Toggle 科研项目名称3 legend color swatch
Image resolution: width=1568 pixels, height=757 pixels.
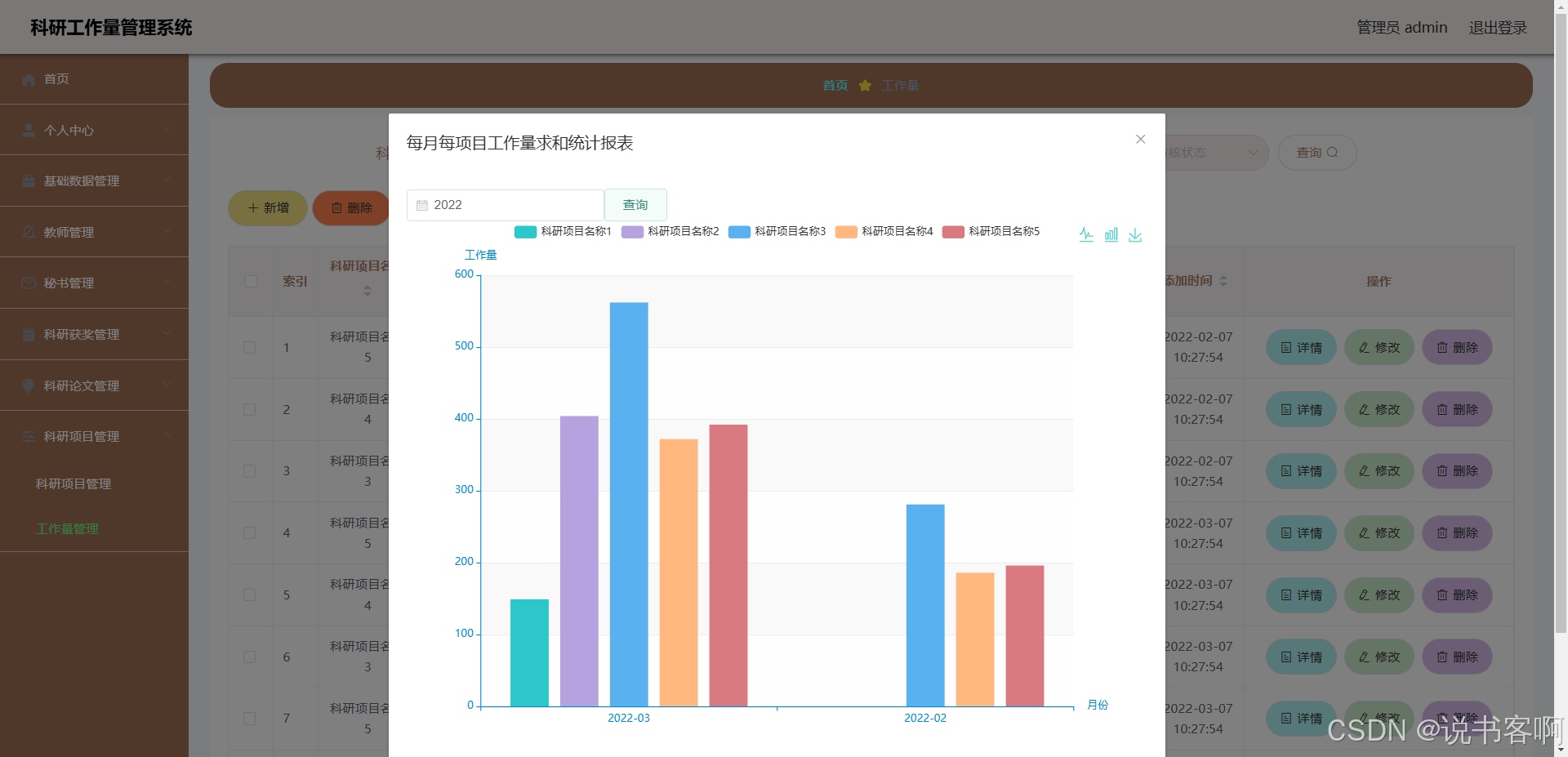[739, 232]
